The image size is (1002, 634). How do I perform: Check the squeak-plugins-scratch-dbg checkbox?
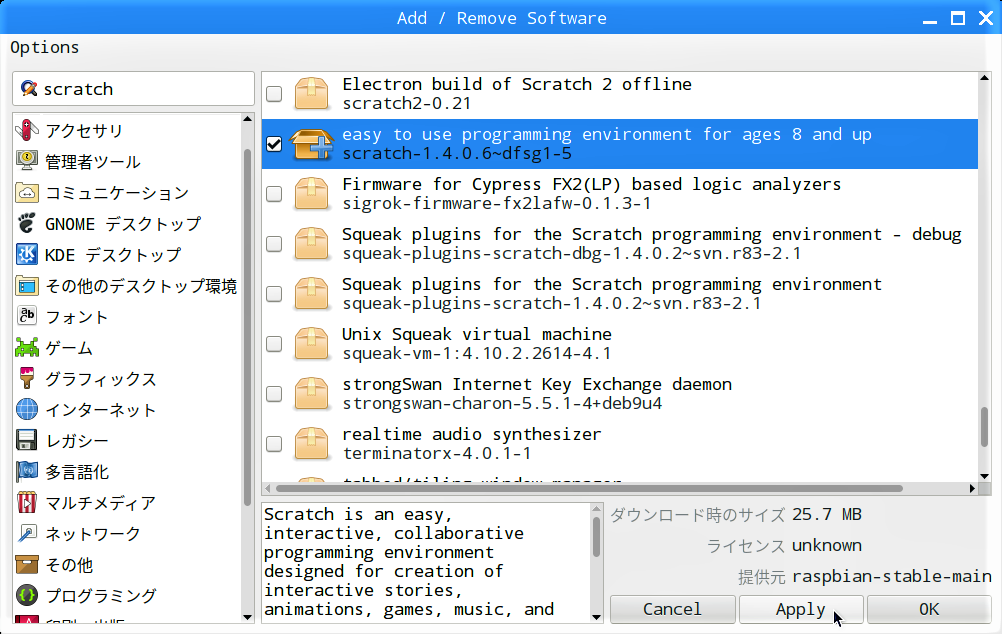pos(274,244)
